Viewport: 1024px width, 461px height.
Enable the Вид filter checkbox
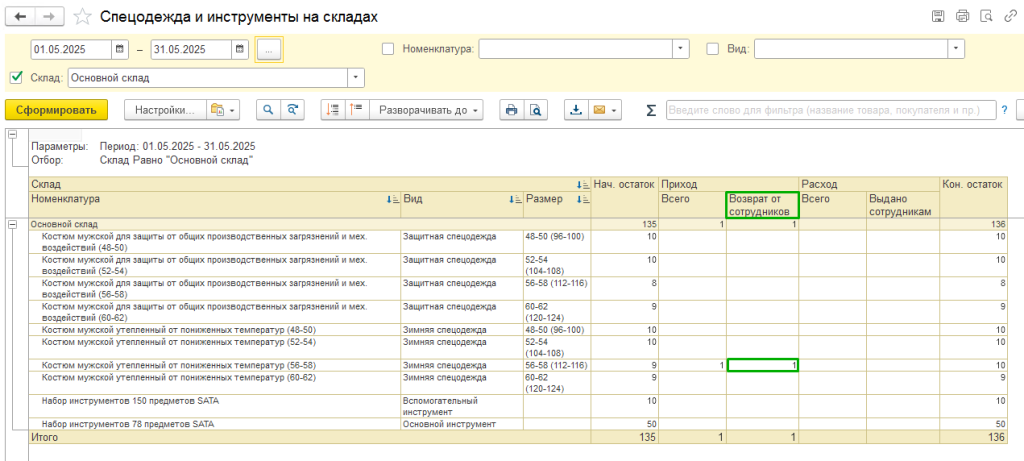coord(713,48)
